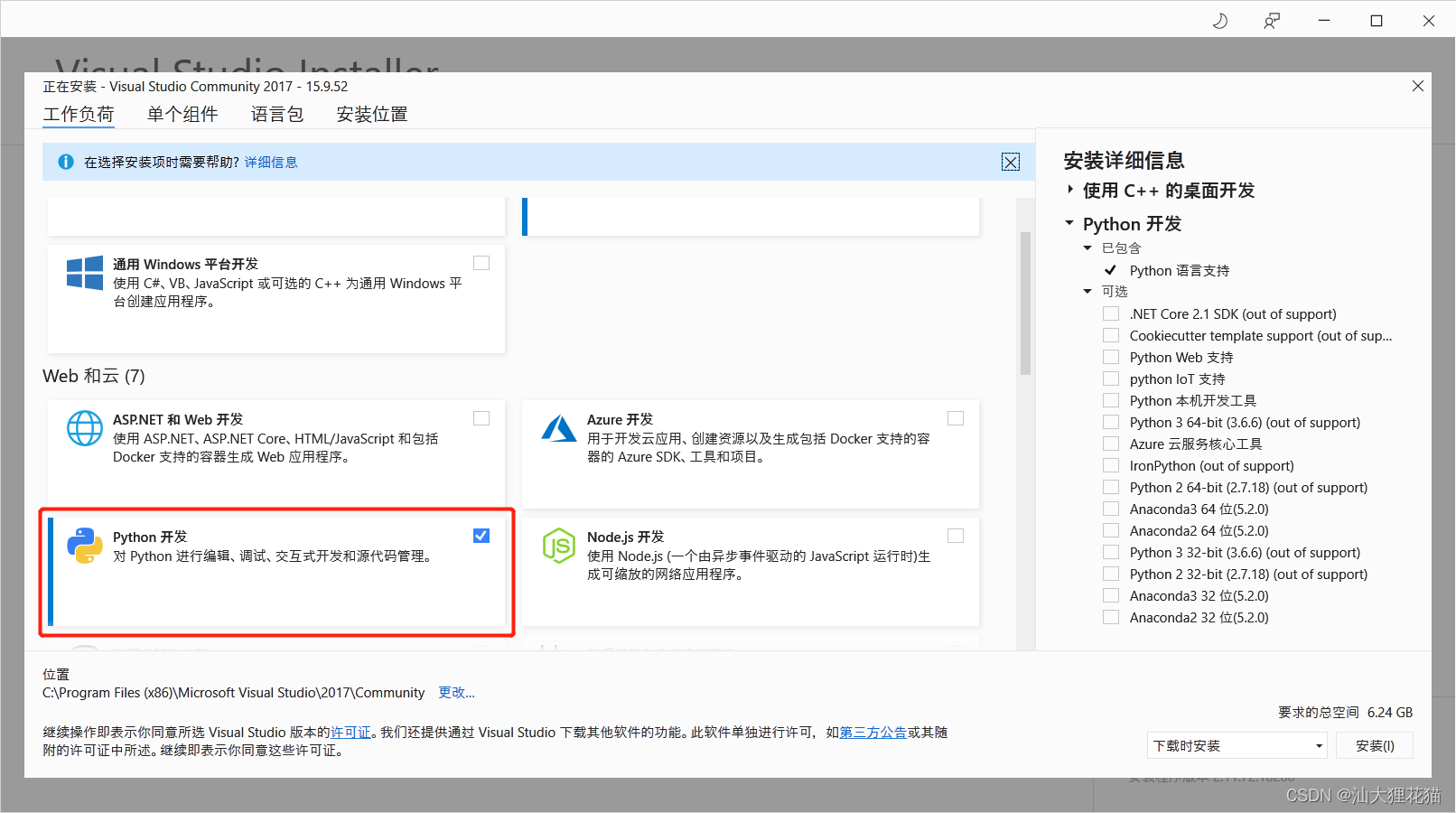Click 更改... to change install location
This screenshot has width=1456, height=813.
(455, 692)
